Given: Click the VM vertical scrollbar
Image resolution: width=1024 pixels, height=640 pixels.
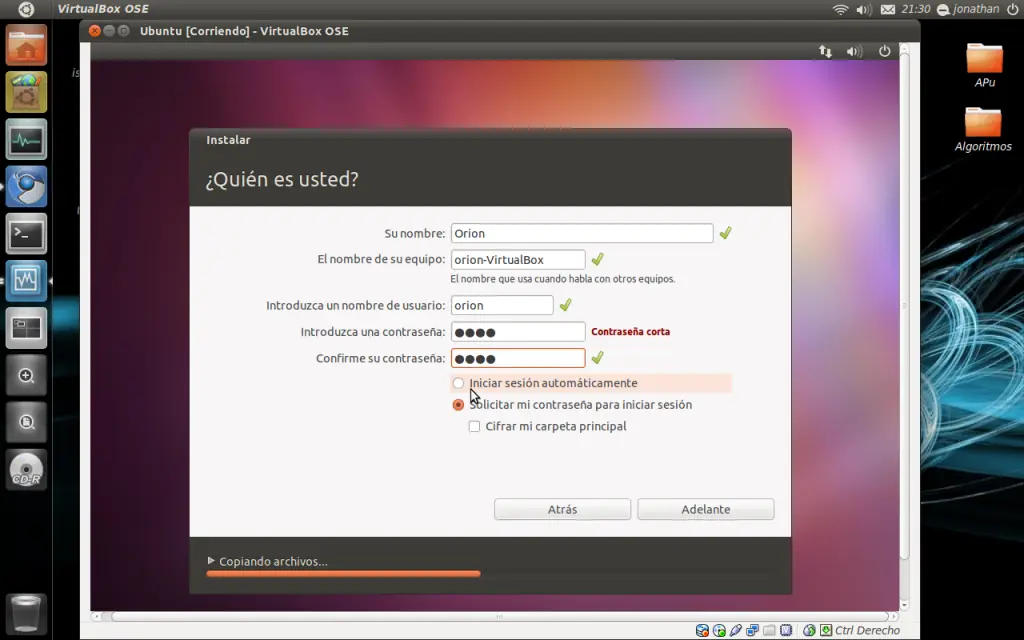Looking at the screenshot, I should [904, 307].
